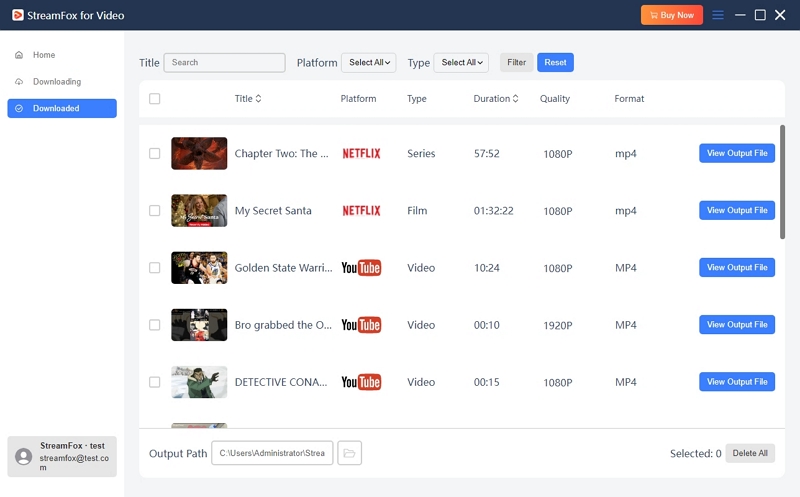Check the Golden State Warriors checkbox
The image size is (800, 497).
pyautogui.click(x=155, y=268)
